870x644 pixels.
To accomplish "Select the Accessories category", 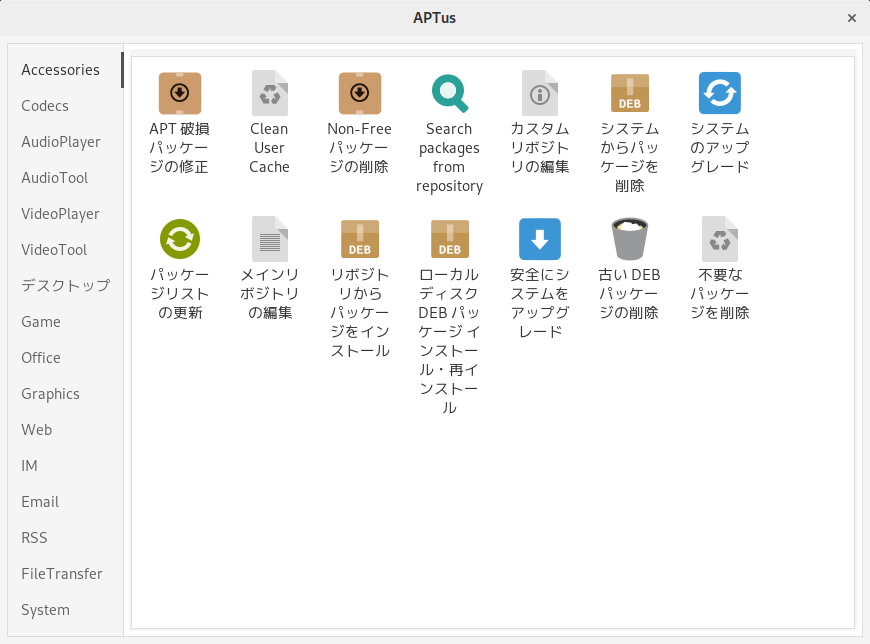I will pos(65,70).
